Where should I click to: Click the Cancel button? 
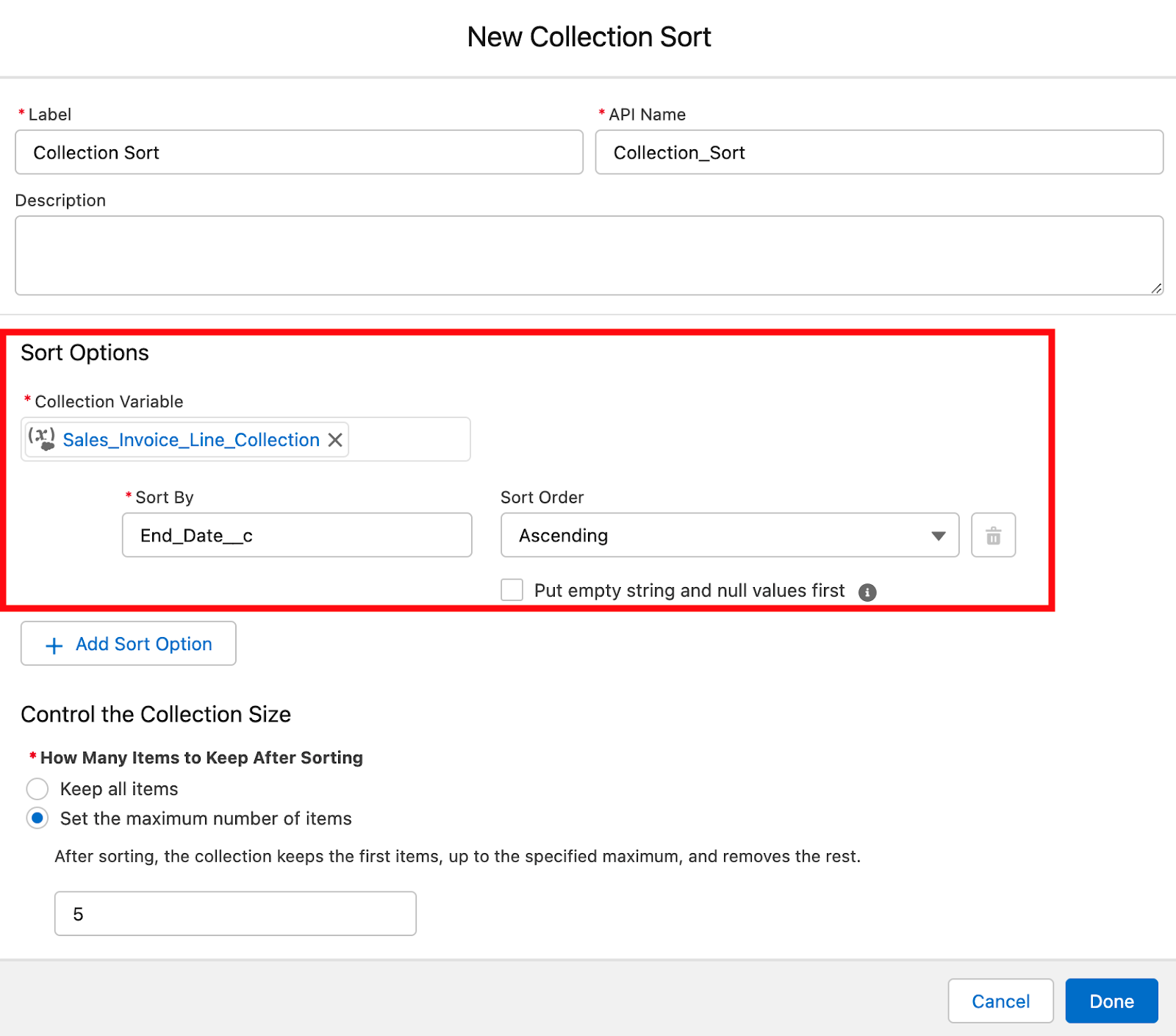(x=1000, y=1001)
